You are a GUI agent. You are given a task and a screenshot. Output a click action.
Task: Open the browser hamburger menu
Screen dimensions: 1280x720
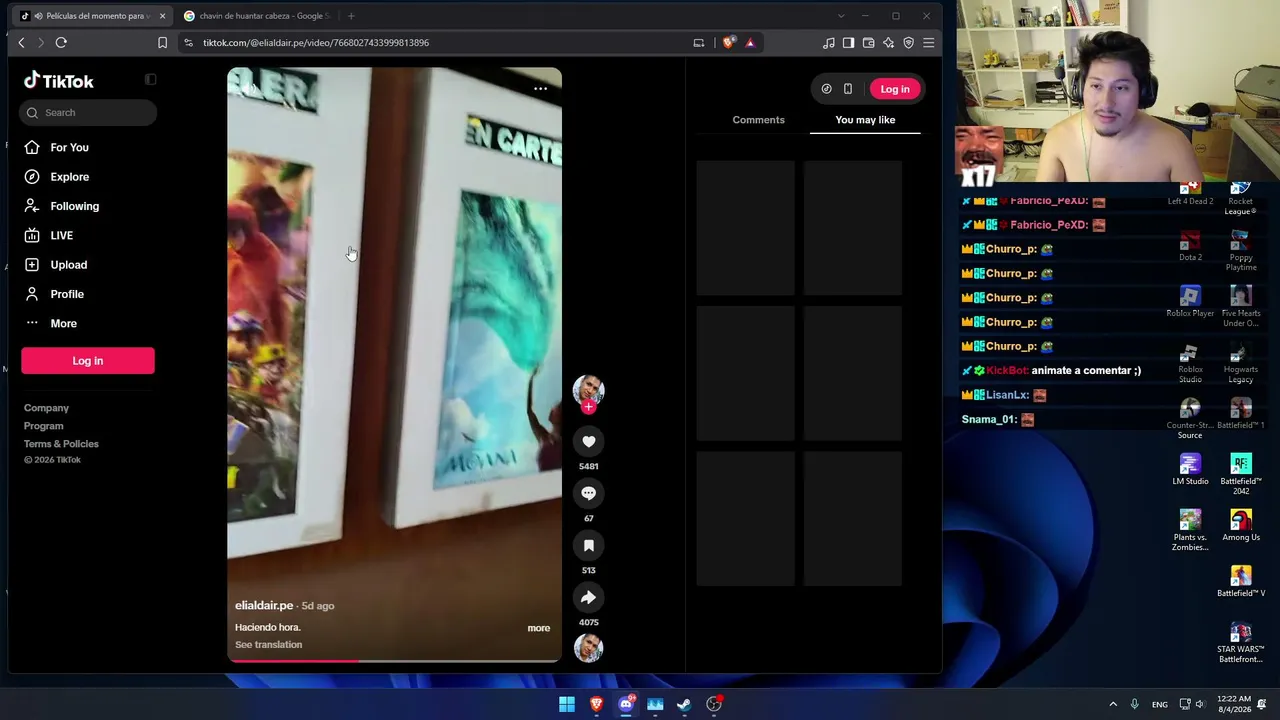point(929,43)
